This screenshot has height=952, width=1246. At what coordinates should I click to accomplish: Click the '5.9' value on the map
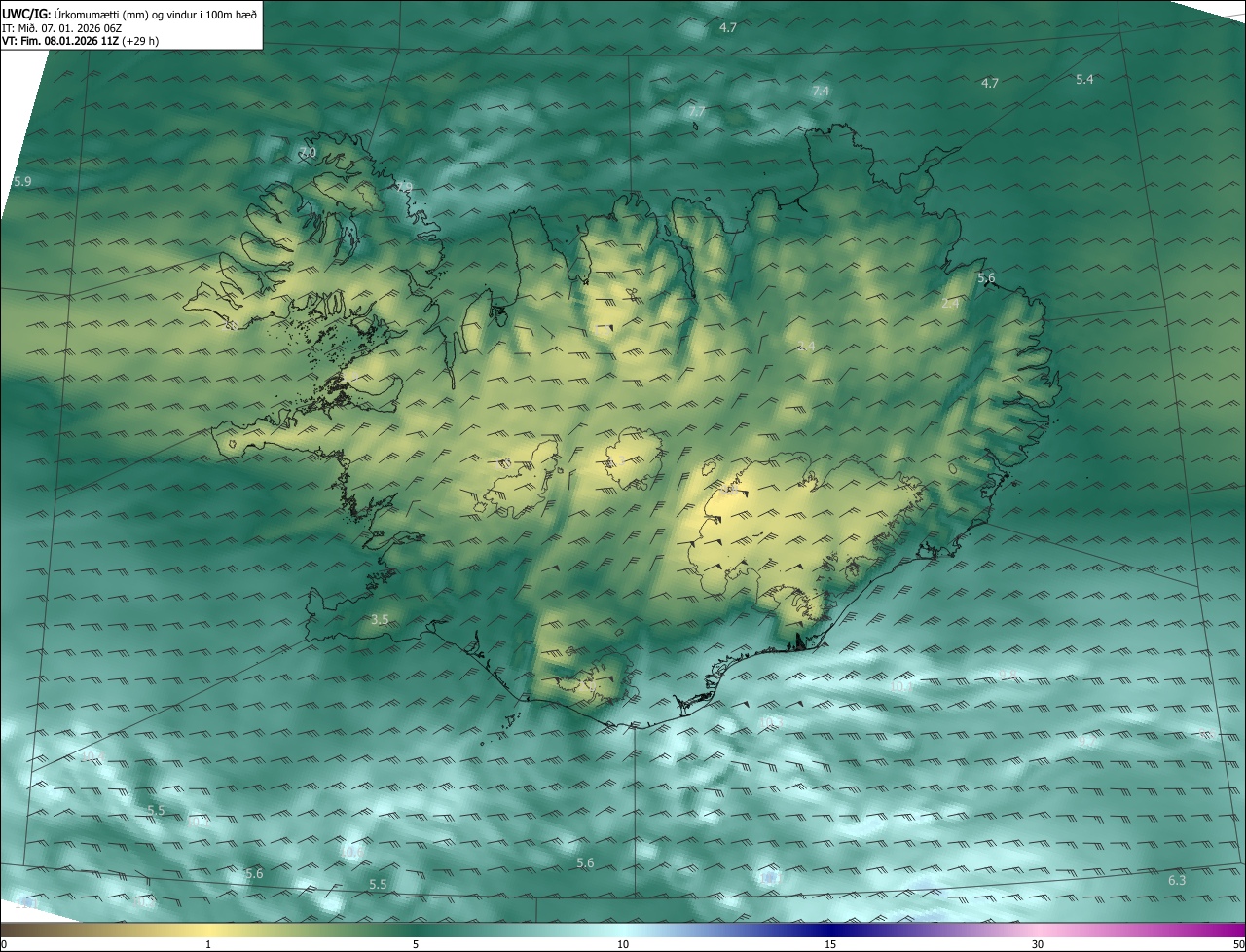[x=22, y=182]
